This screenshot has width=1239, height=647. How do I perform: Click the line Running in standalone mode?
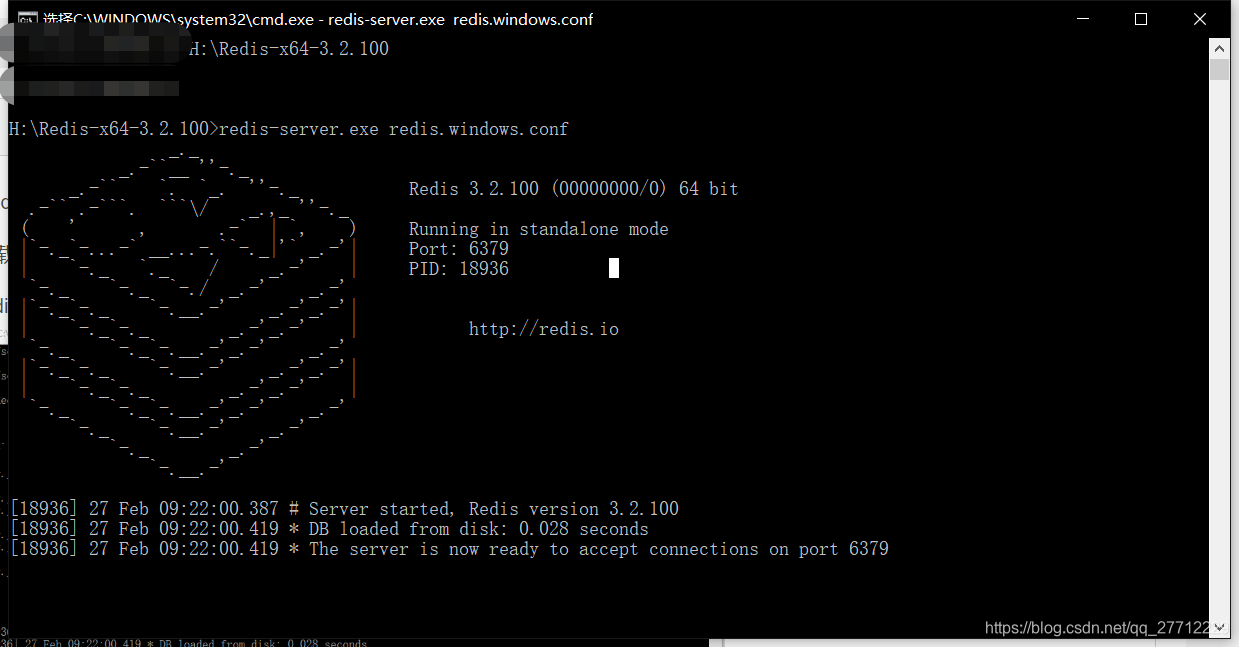[539, 229]
